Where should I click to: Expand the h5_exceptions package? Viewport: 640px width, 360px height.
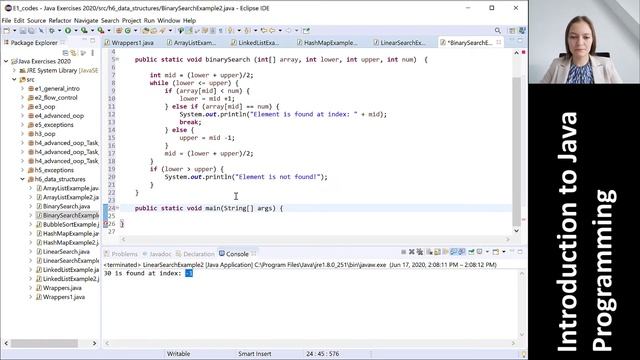pos(22,170)
